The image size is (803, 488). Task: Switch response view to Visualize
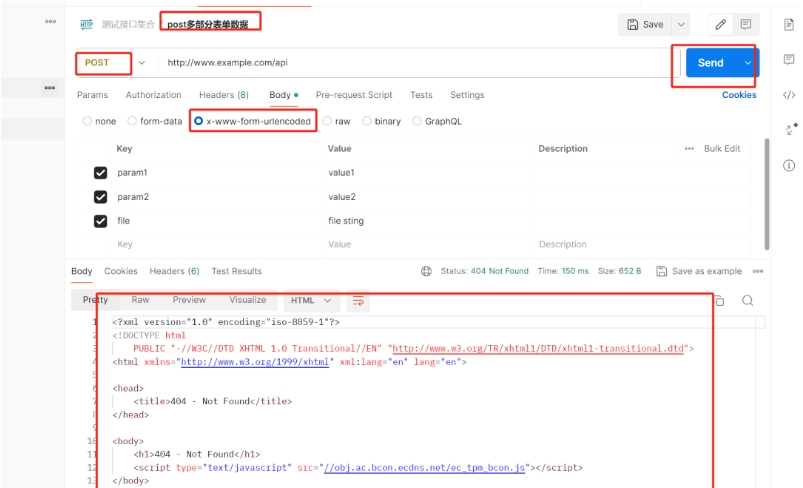pyautogui.click(x=247, y=300)
